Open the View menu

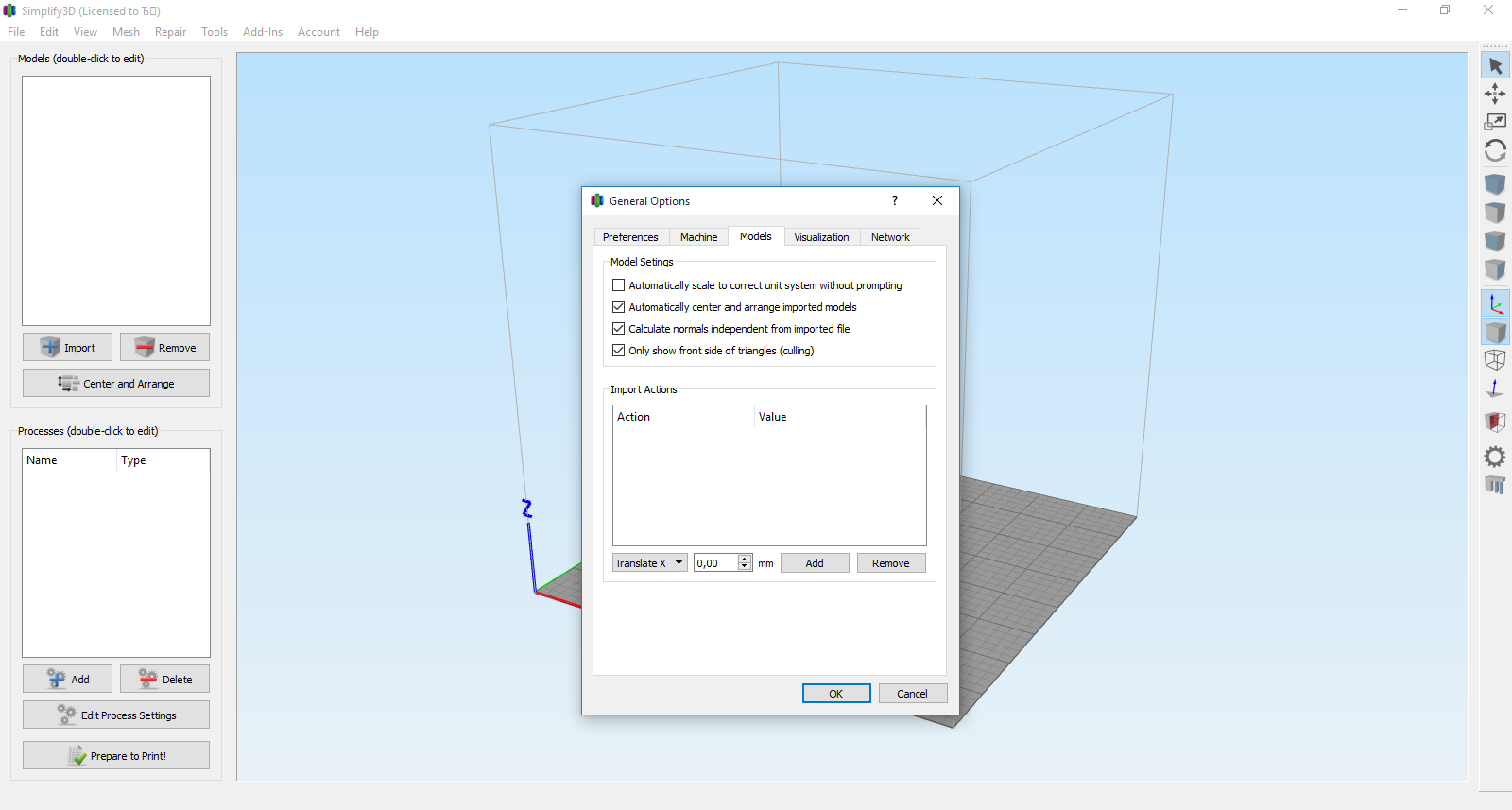coord(85,32)
